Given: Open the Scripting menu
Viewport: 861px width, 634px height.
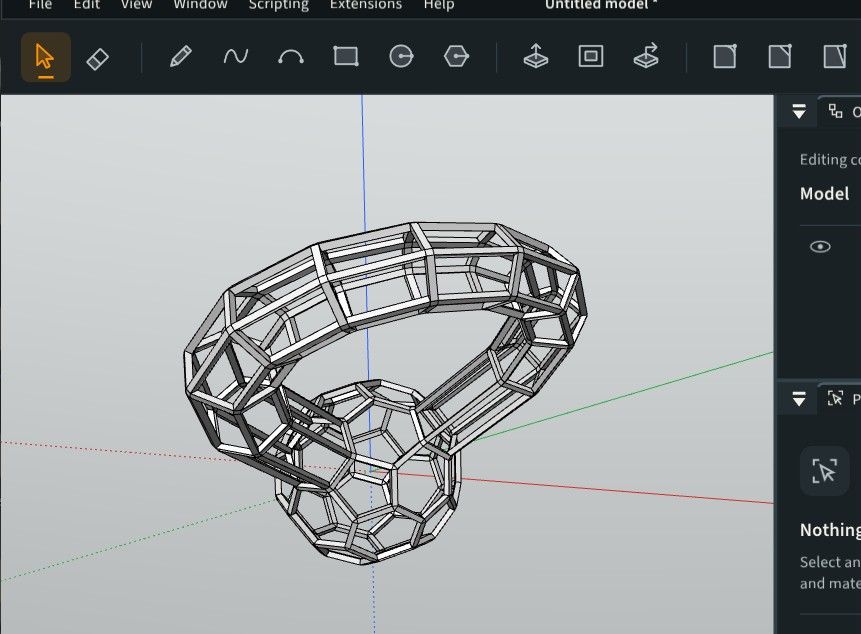Looking at the screenshot, I should tap(278, 5).
